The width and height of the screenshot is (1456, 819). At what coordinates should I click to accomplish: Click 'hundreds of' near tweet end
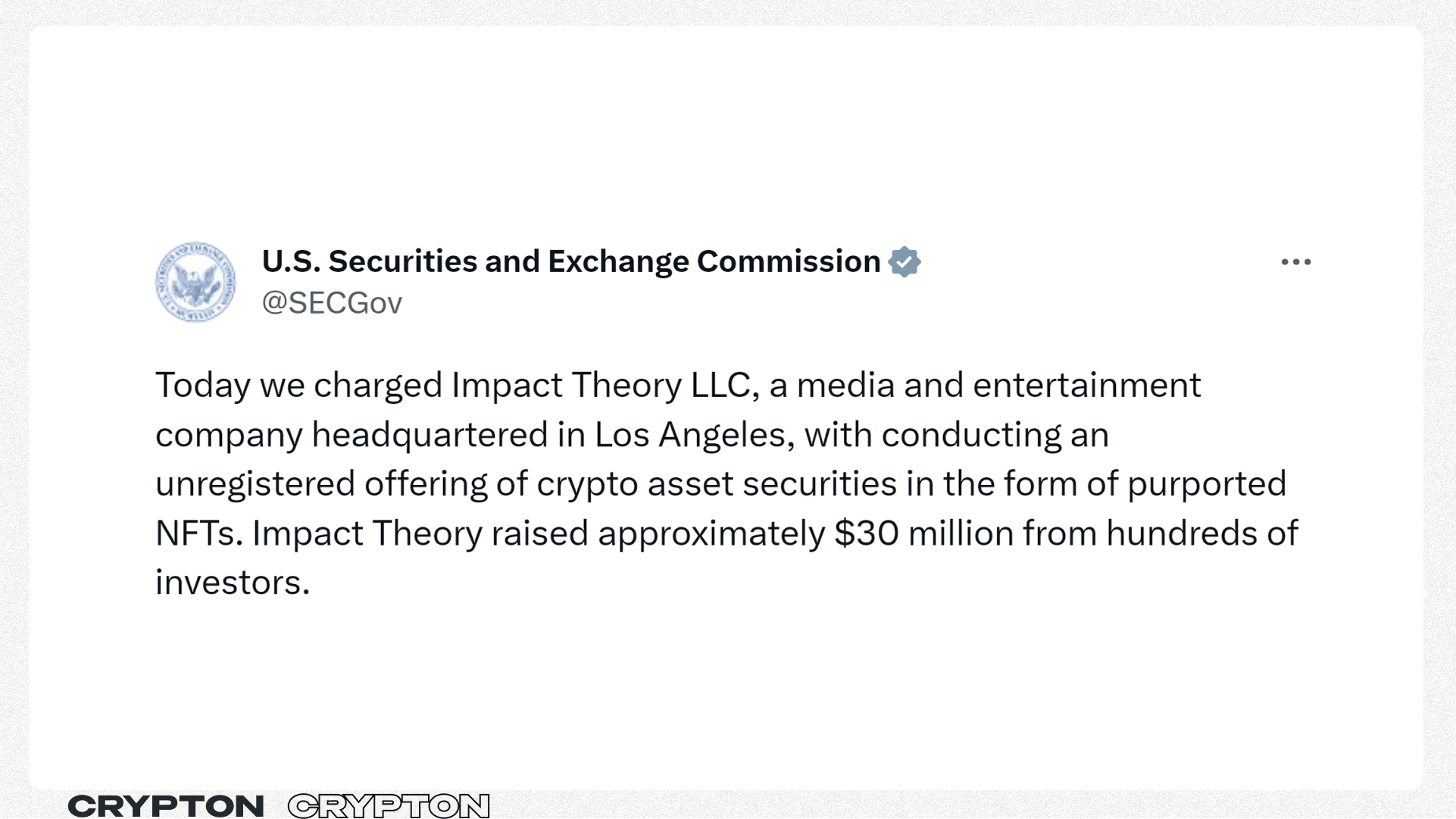tap(1202, 533)
